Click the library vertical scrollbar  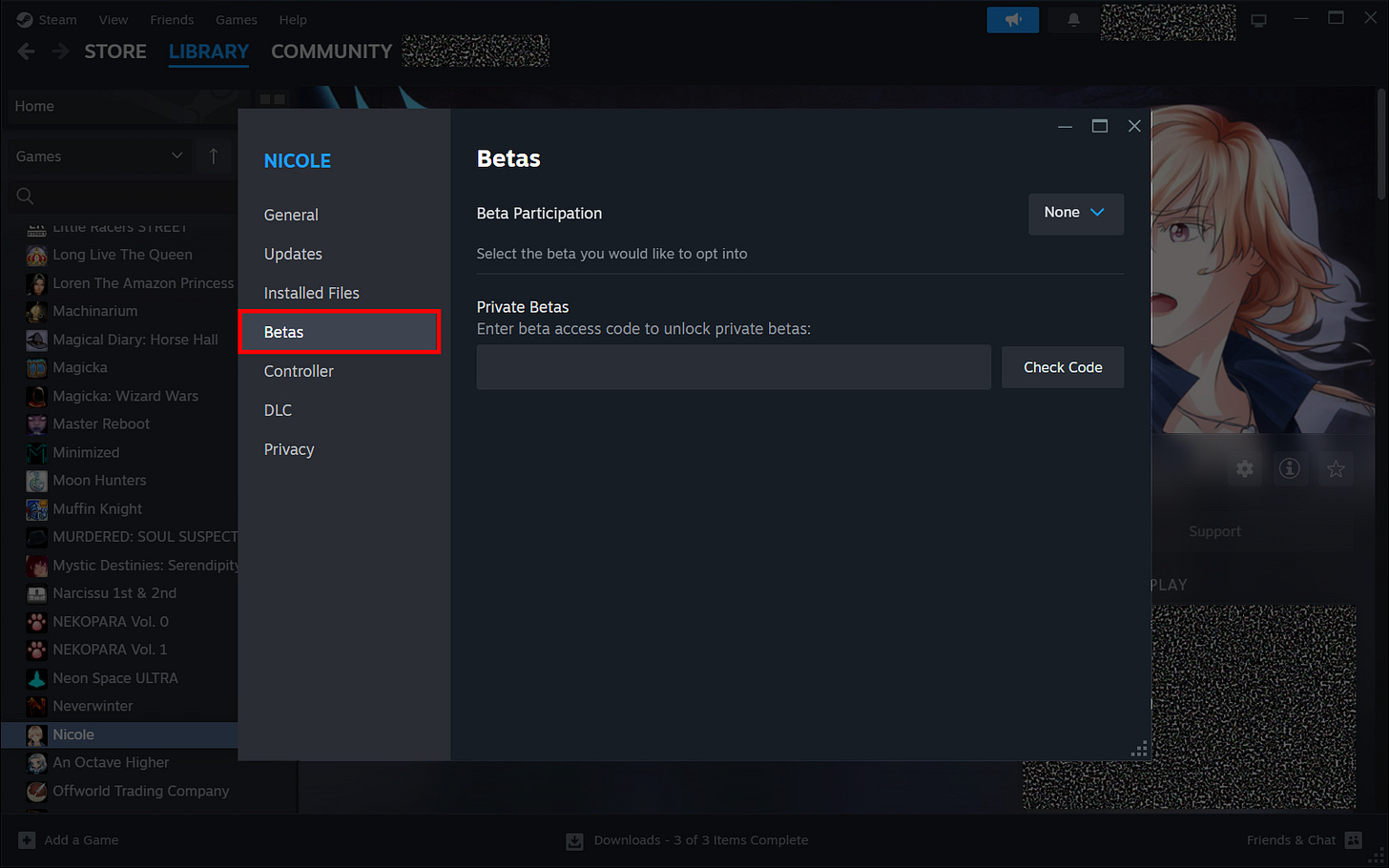pyautogui.click(x=1380, y=144)
